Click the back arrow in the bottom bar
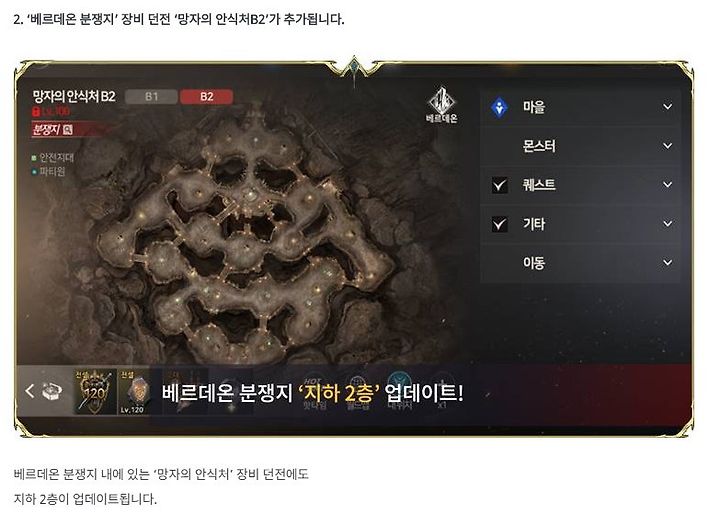720x514 pixels. point(30,391)
